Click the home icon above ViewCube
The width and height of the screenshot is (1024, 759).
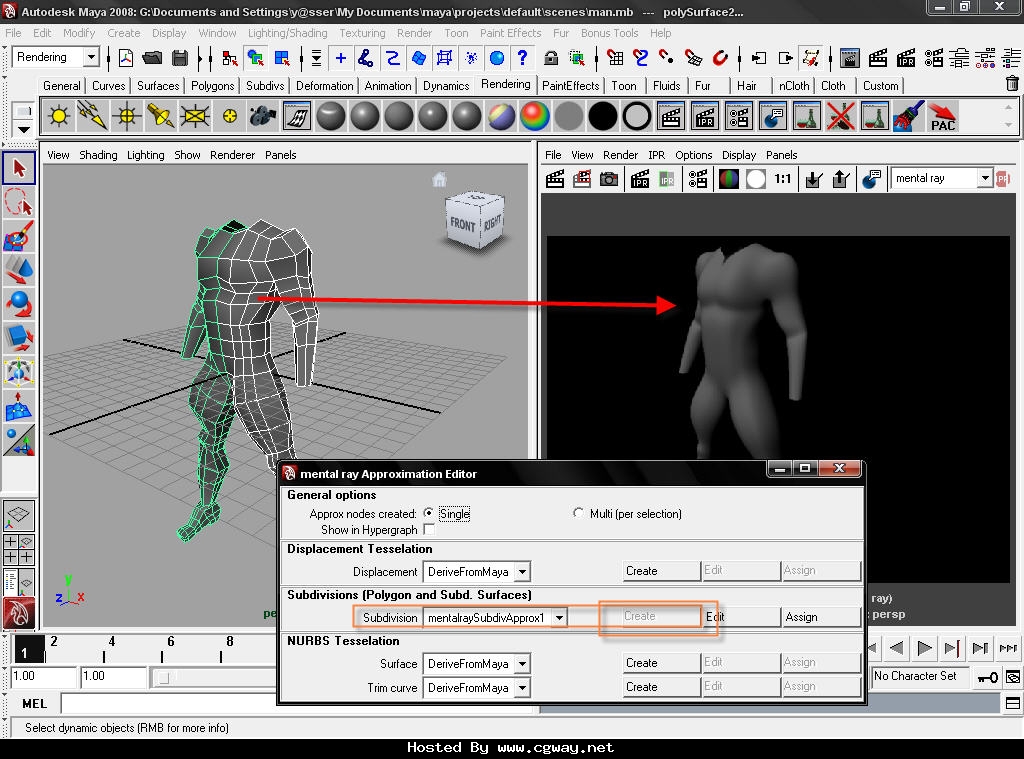tap(440, 179)
